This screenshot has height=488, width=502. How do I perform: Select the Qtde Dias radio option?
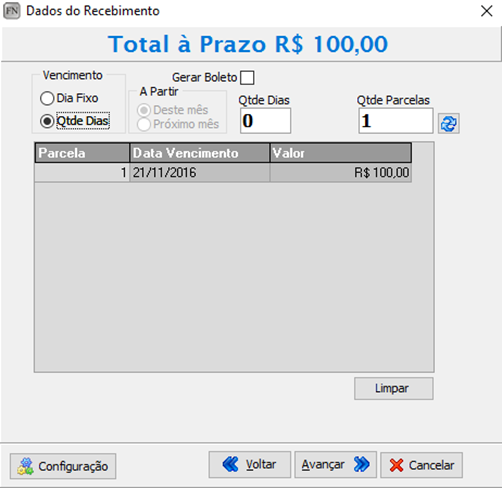[47, 121]
